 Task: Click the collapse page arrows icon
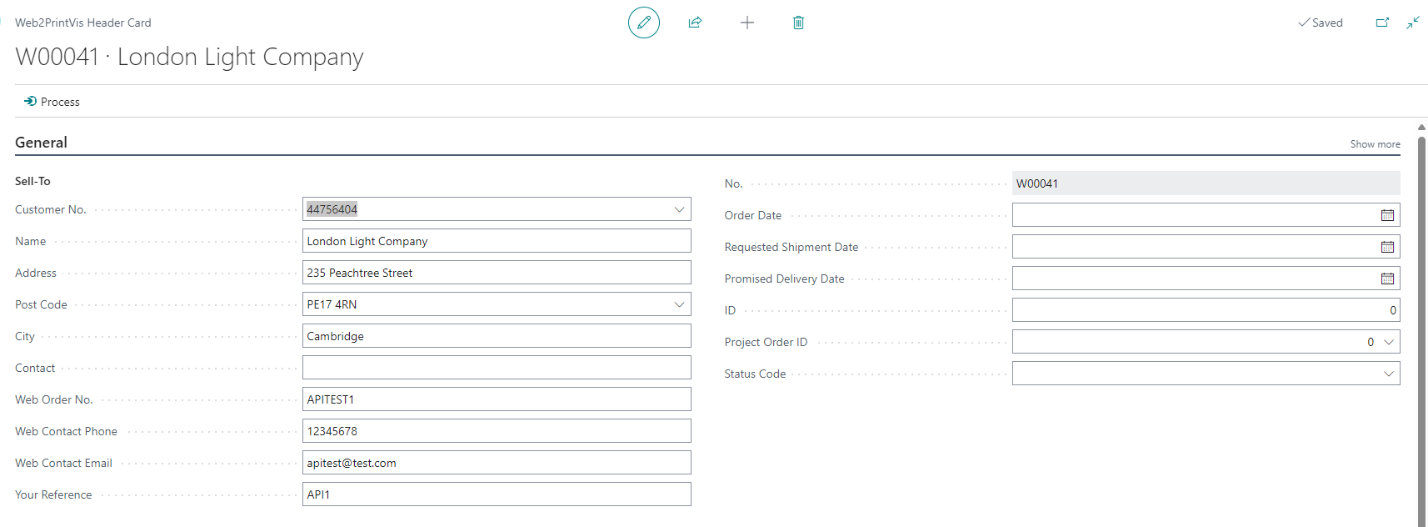tap(1413, 22)
